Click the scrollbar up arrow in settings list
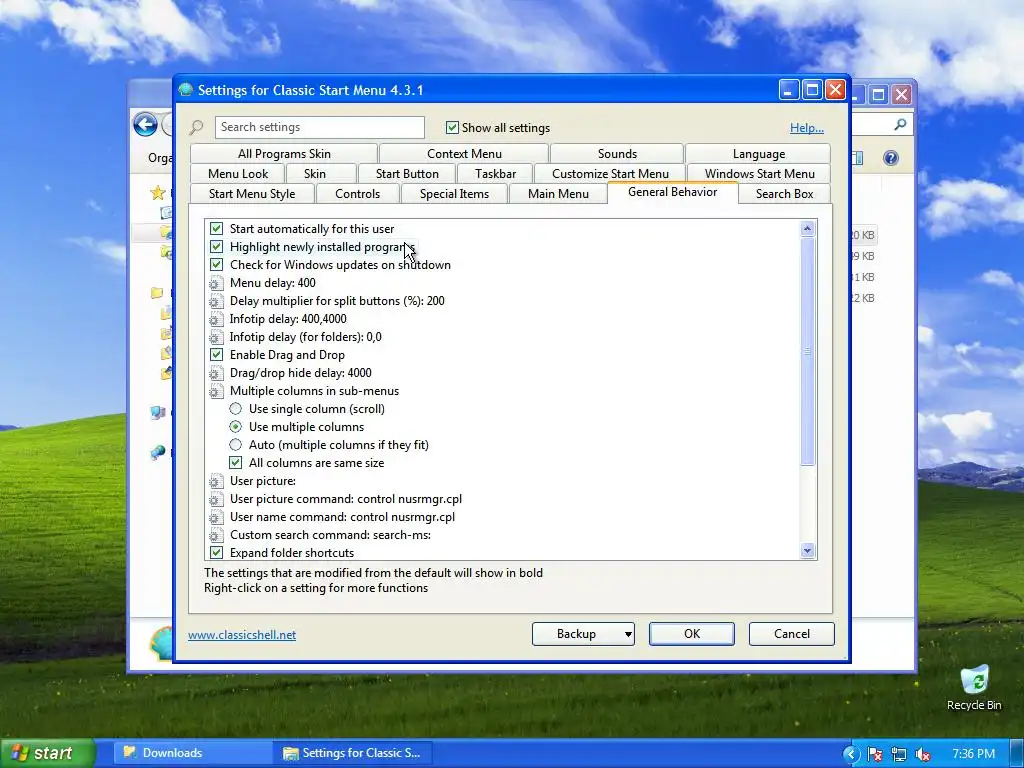The width and height of the screenshot is (1024, 768). click(807, 228)
